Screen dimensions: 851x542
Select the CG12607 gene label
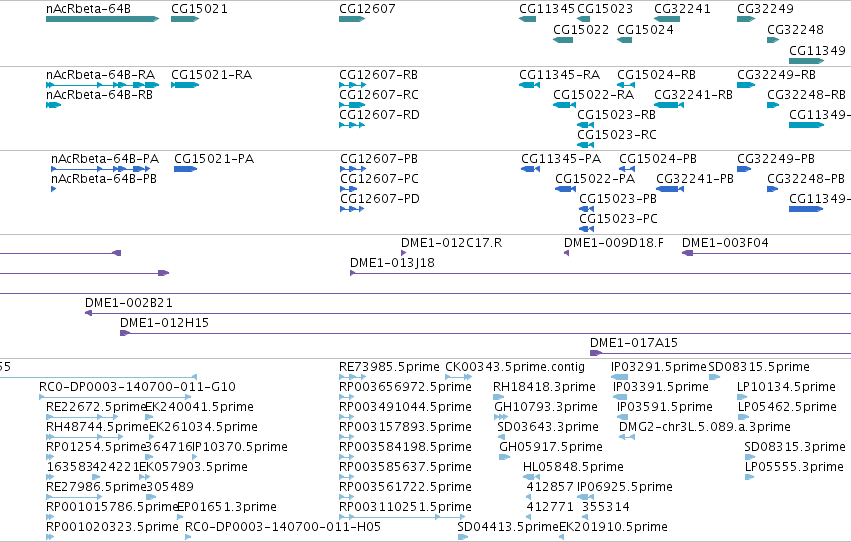[x=367, y=9]
